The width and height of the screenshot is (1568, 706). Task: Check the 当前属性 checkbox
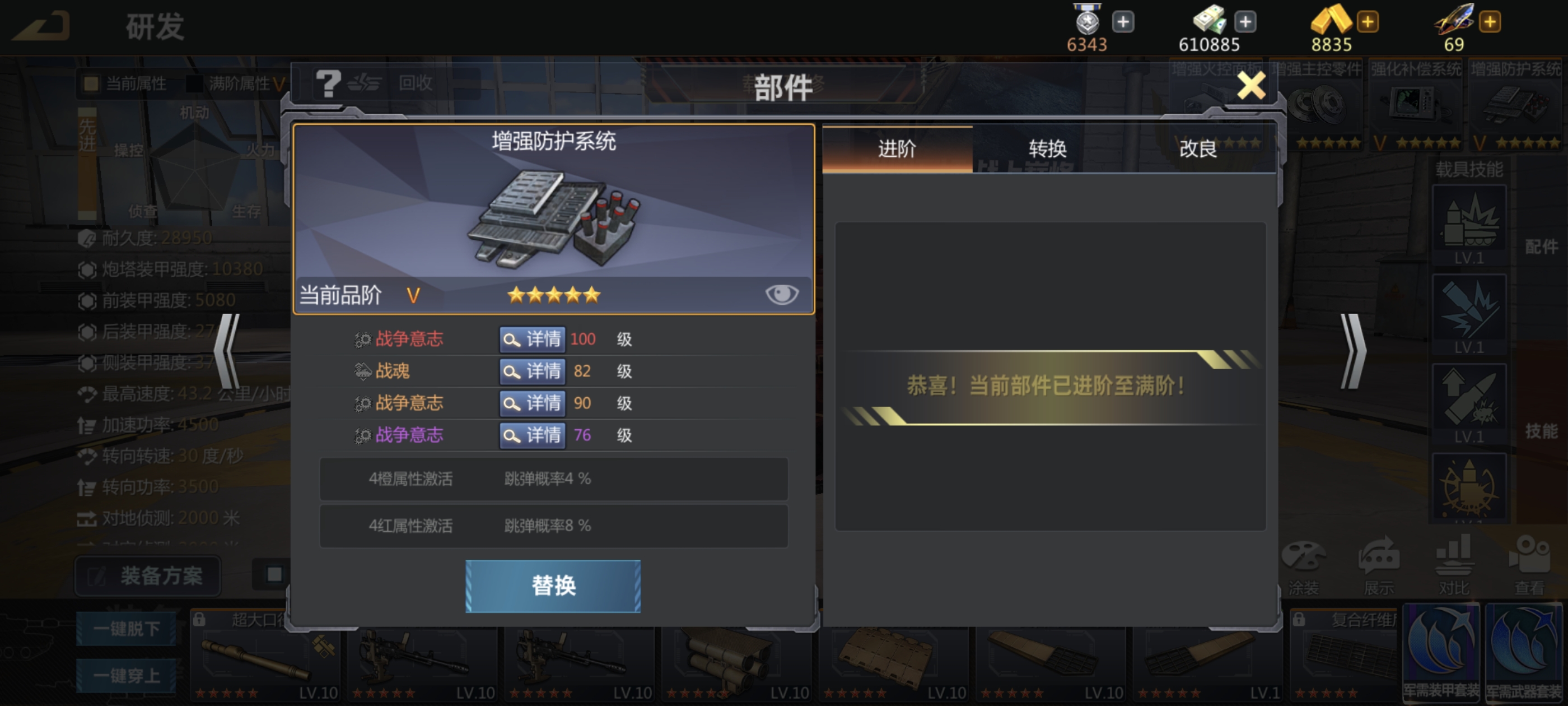click(91, 84)
